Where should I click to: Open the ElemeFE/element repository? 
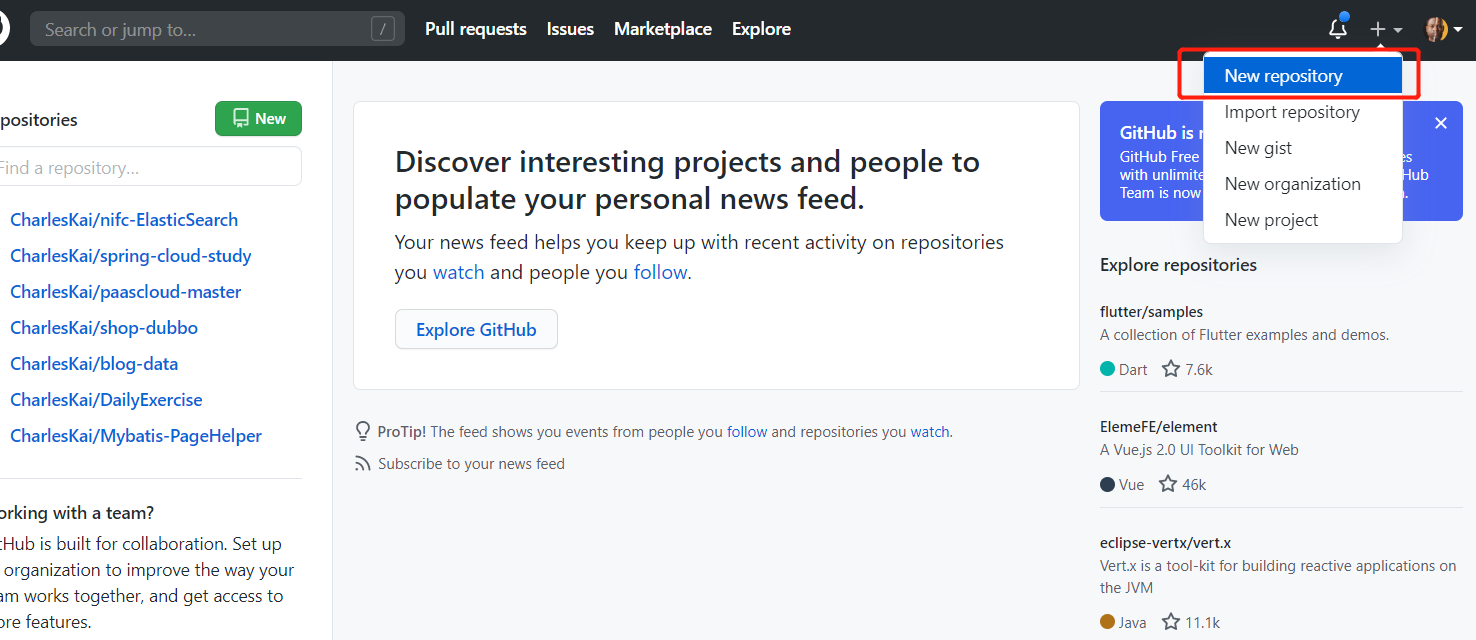coord(1158,427)
